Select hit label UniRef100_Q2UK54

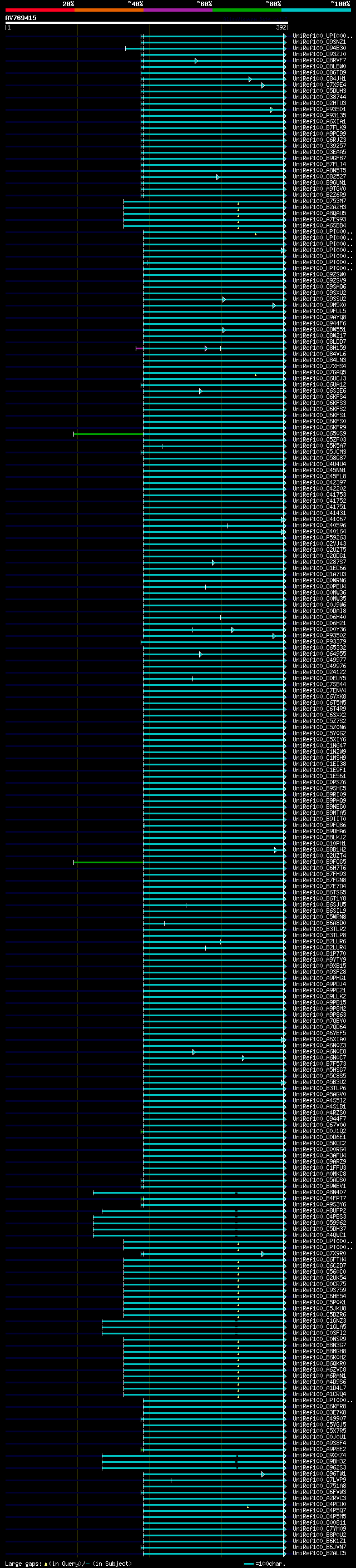pyautogui.click(x=319, y=1278)
